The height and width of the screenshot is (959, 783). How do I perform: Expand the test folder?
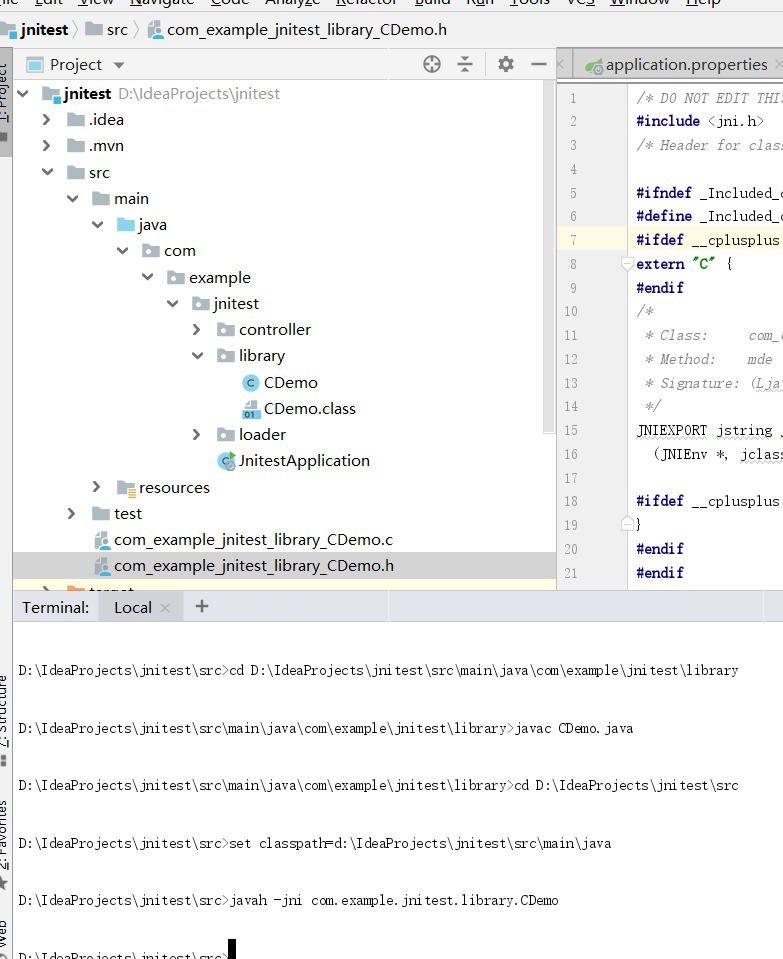click(x=71, y=513)
